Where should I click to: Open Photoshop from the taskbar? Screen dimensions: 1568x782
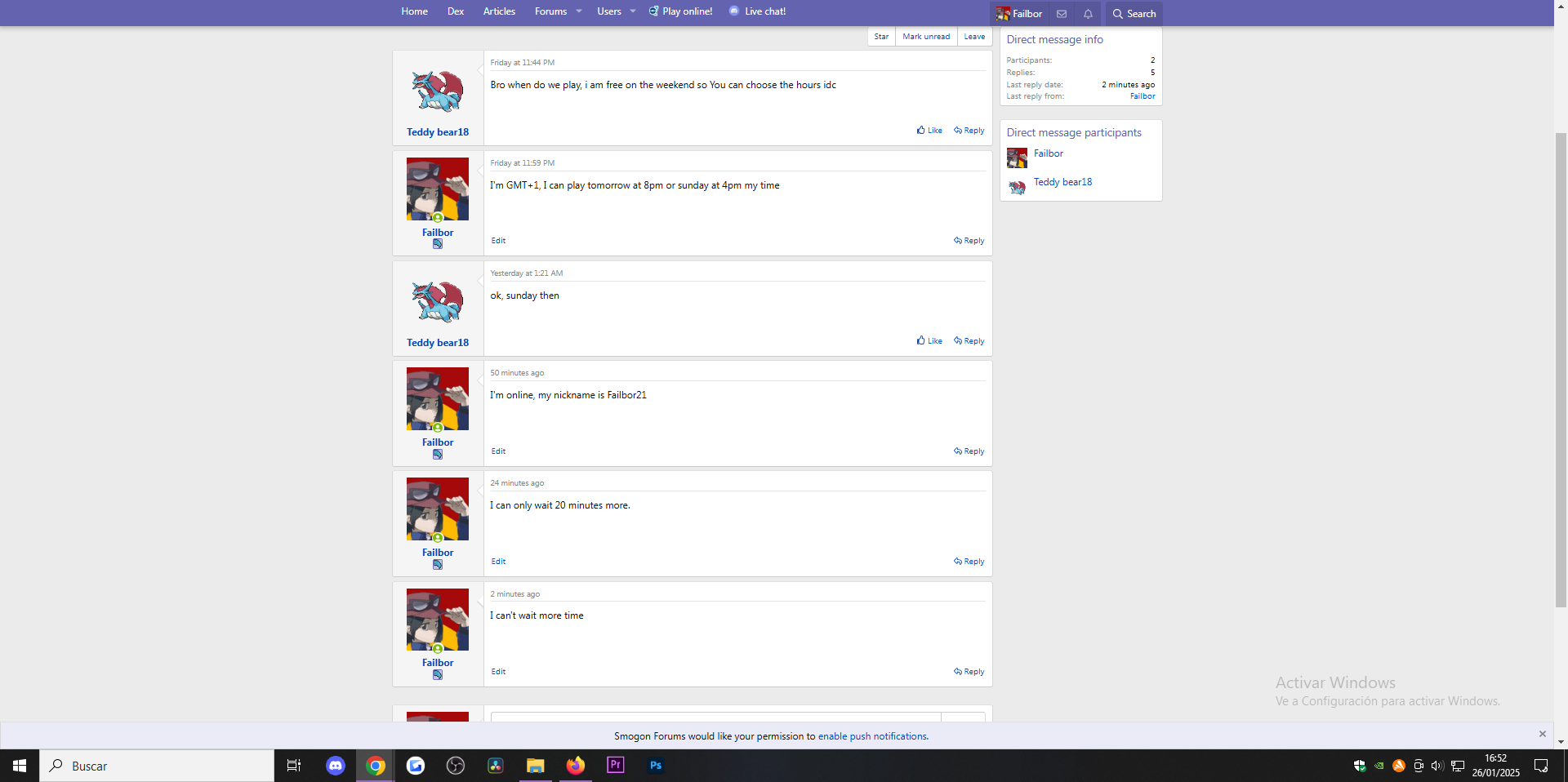coord(655,766)
